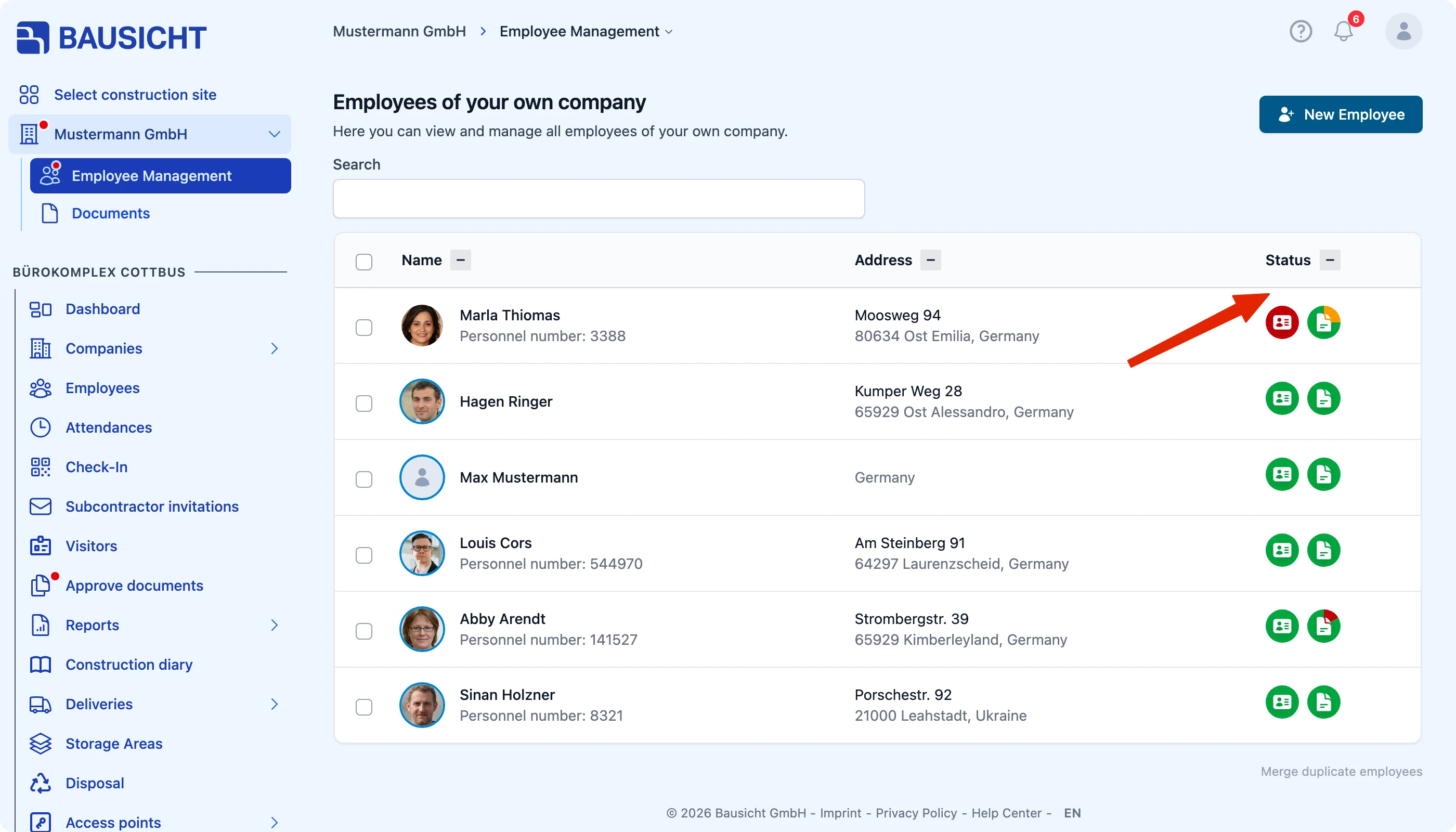This screenshot has width=1456, height=832.
Task: Click Max Mustermann document status icon
Action: pyautogui.click(x=1323, y=474)
